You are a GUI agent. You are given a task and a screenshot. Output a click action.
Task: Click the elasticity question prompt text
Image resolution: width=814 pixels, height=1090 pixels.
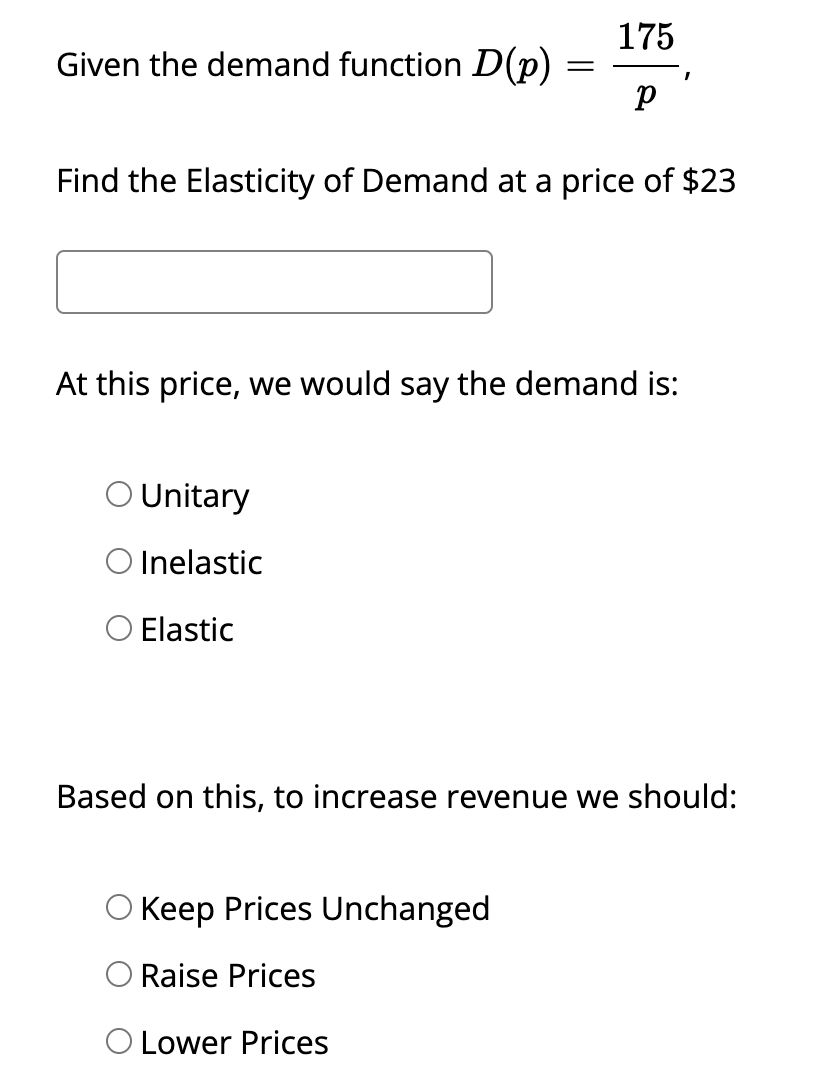point(396,181)
